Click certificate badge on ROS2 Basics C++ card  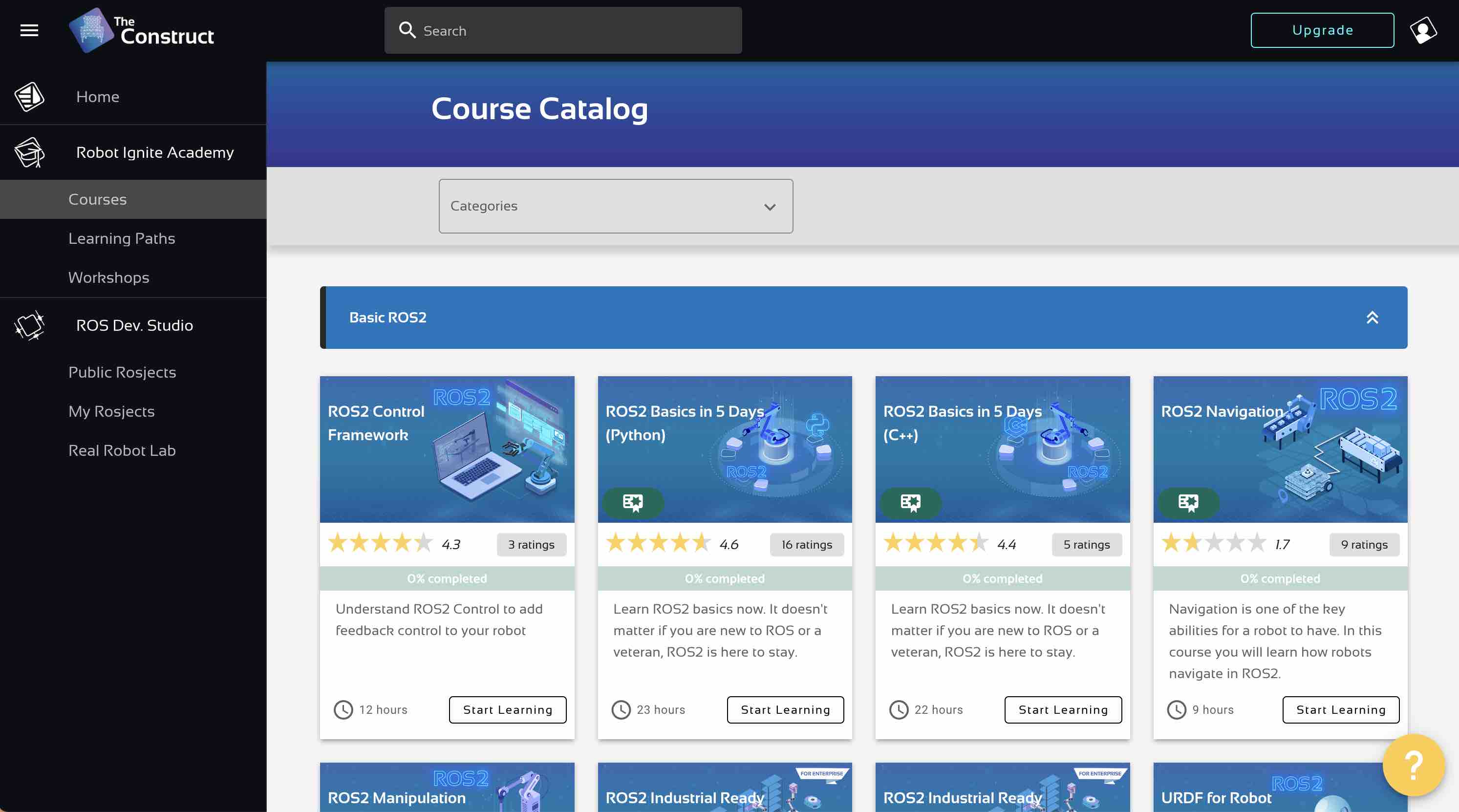910,502
